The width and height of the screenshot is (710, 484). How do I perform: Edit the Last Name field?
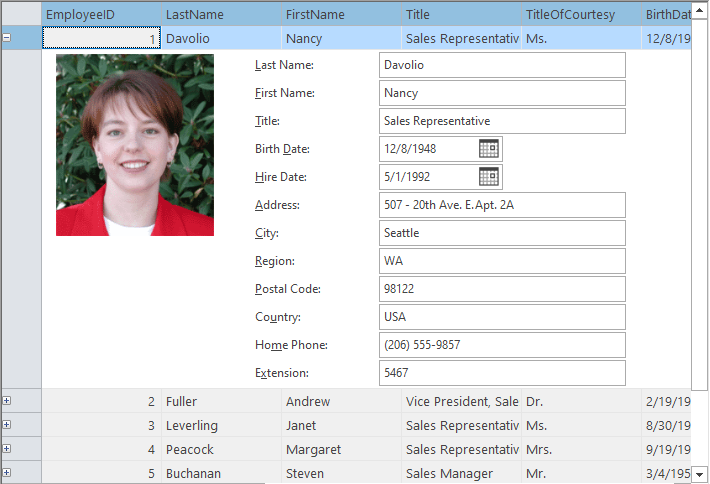502,65
